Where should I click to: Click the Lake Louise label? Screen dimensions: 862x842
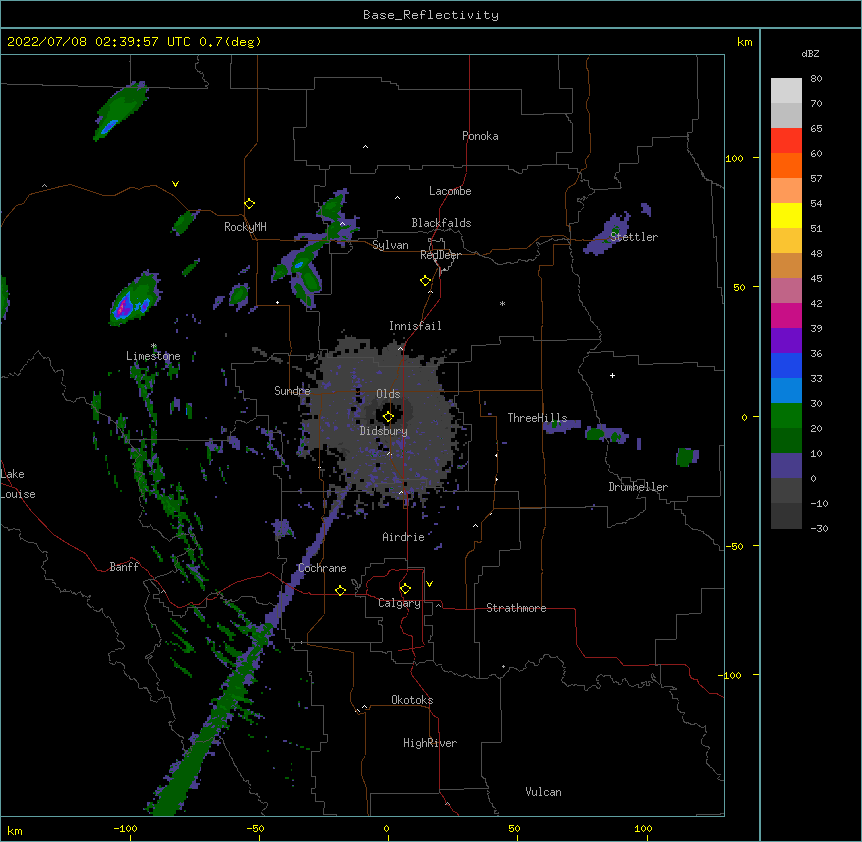(x=18, y=484)
